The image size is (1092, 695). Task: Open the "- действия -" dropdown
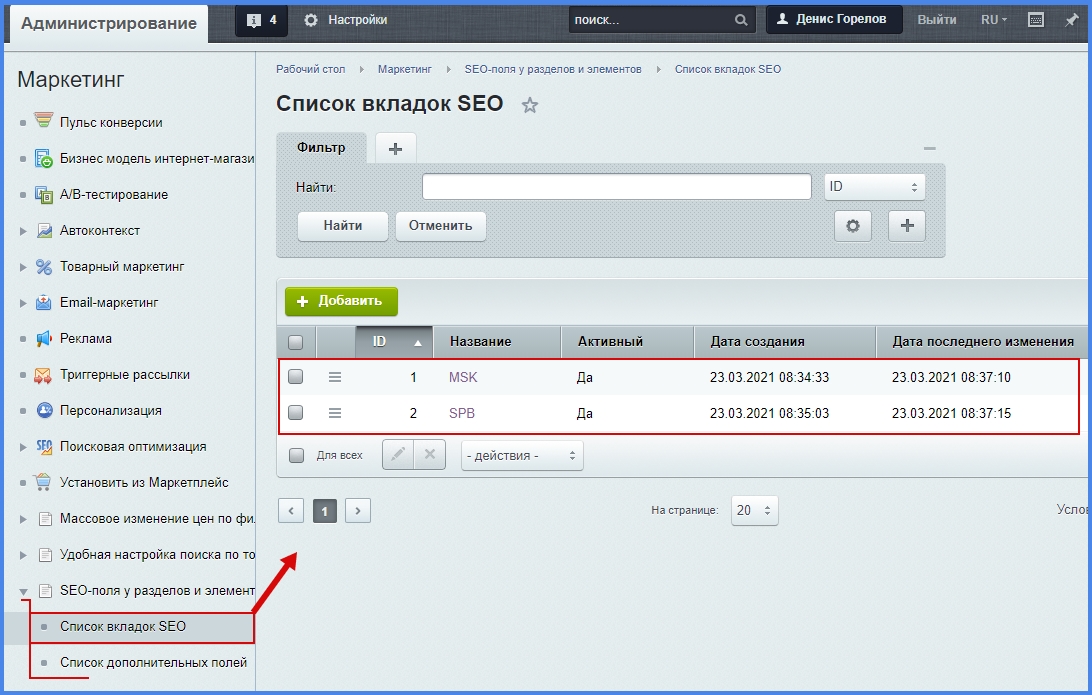[522, 455]
